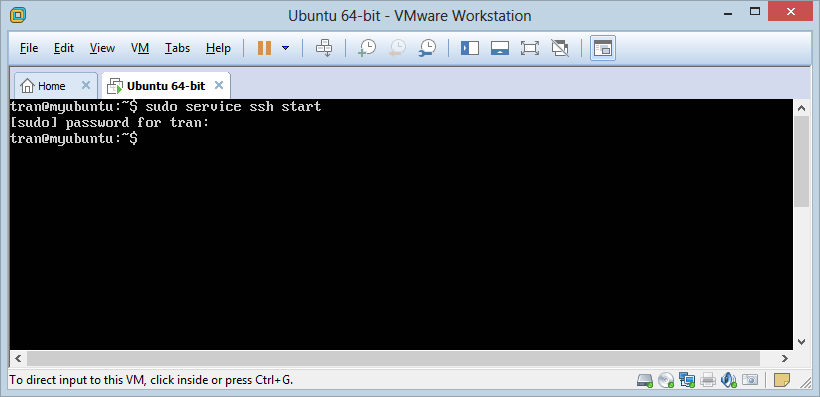The image size is (820, 397).
Task: Take a snapshot of this virtual machine
Action: click(x=367, y=48)
